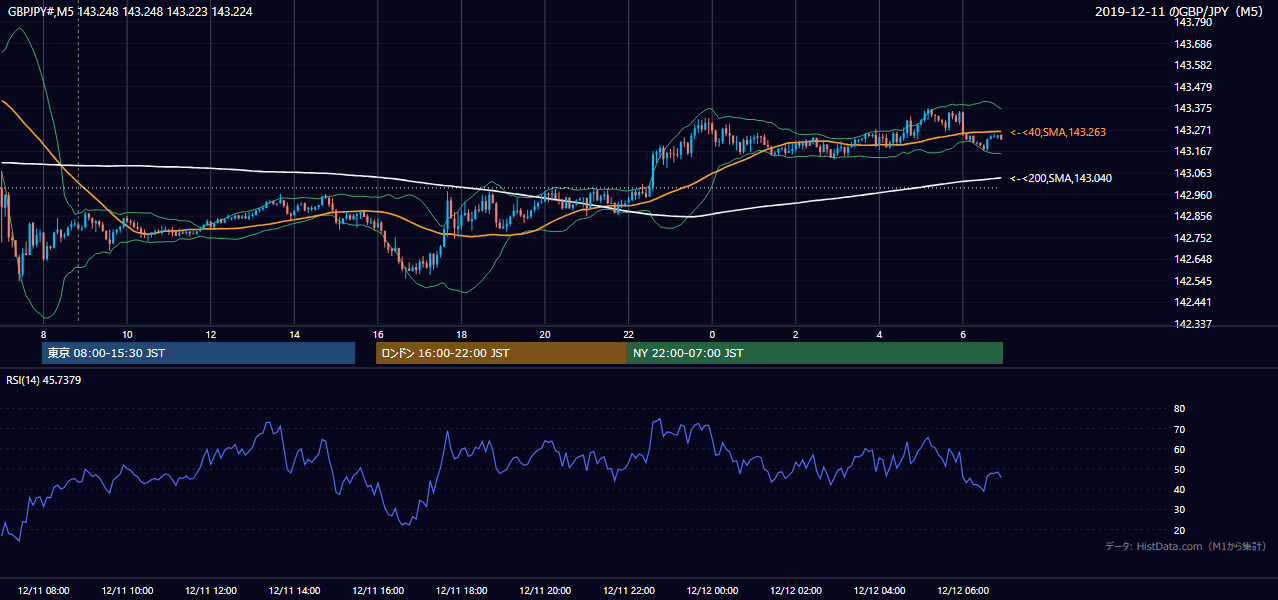This screenshot has width=1278, height=600.
Task: Click RSI scale level 80
Action: point(1179,409)
